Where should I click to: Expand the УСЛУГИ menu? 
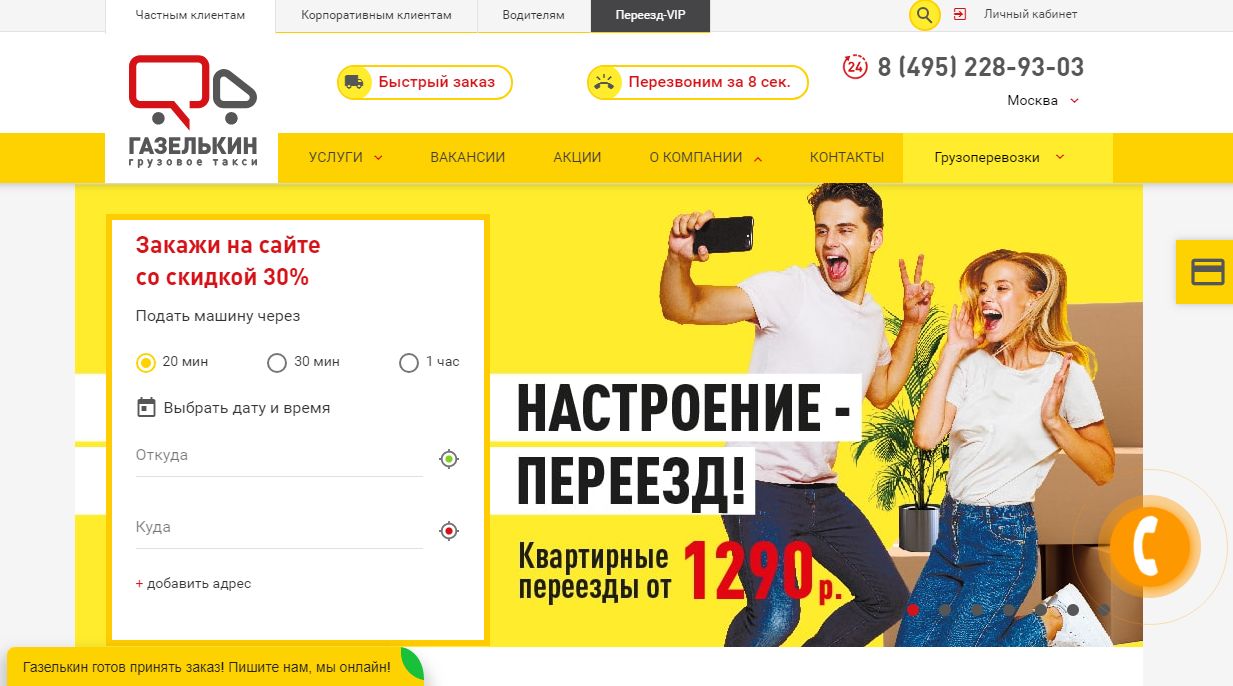click(346, 157)
